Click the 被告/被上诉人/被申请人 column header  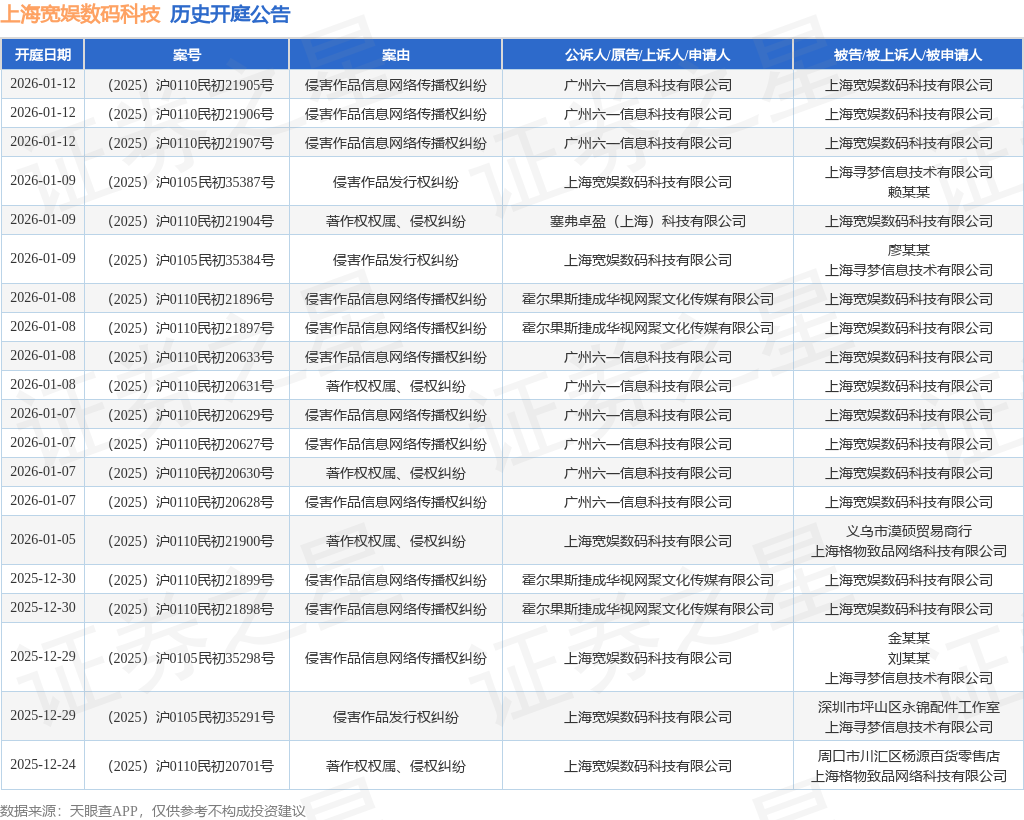[x=908, y=55]
